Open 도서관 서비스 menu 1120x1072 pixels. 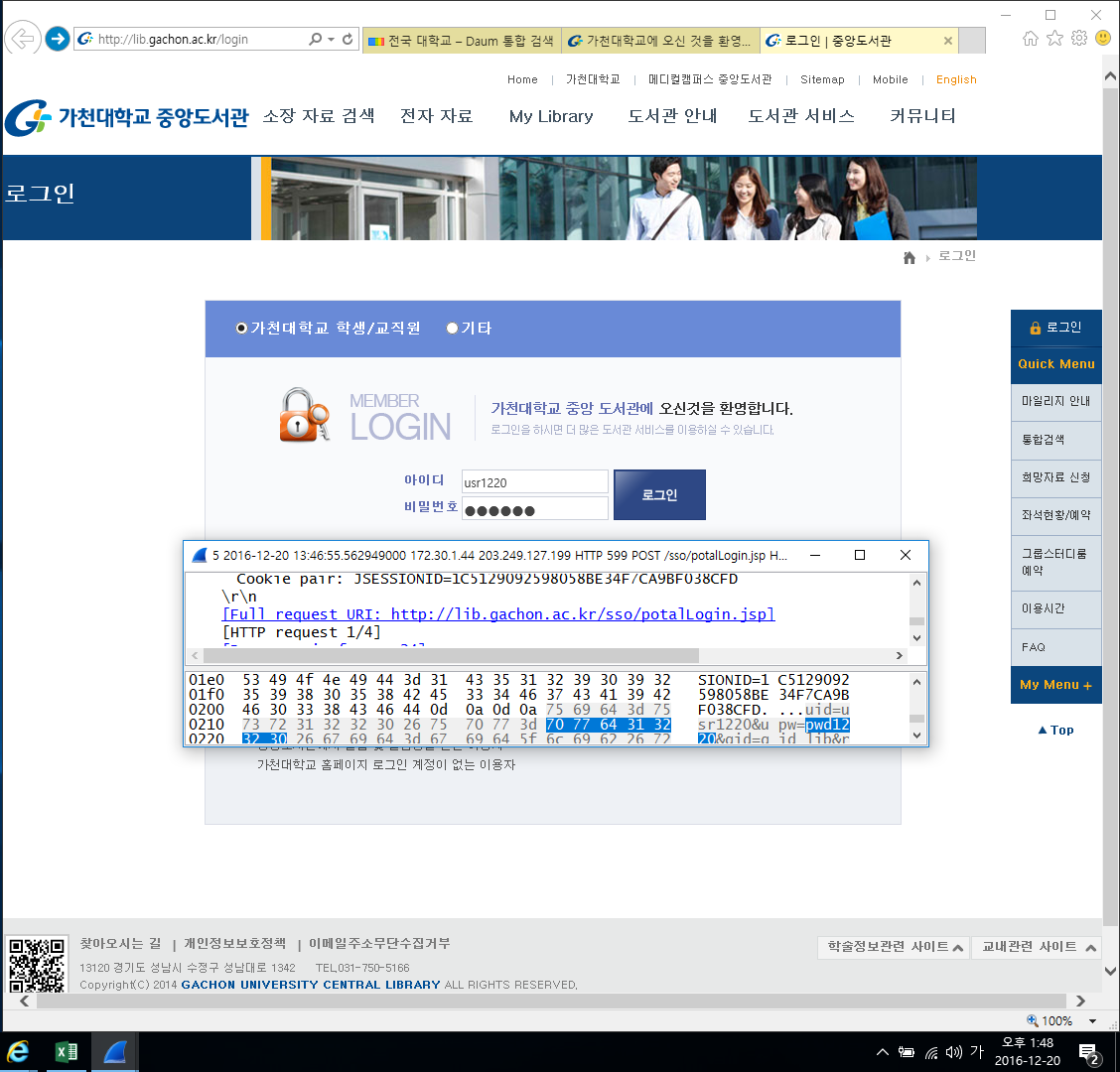tap(800, 116)
